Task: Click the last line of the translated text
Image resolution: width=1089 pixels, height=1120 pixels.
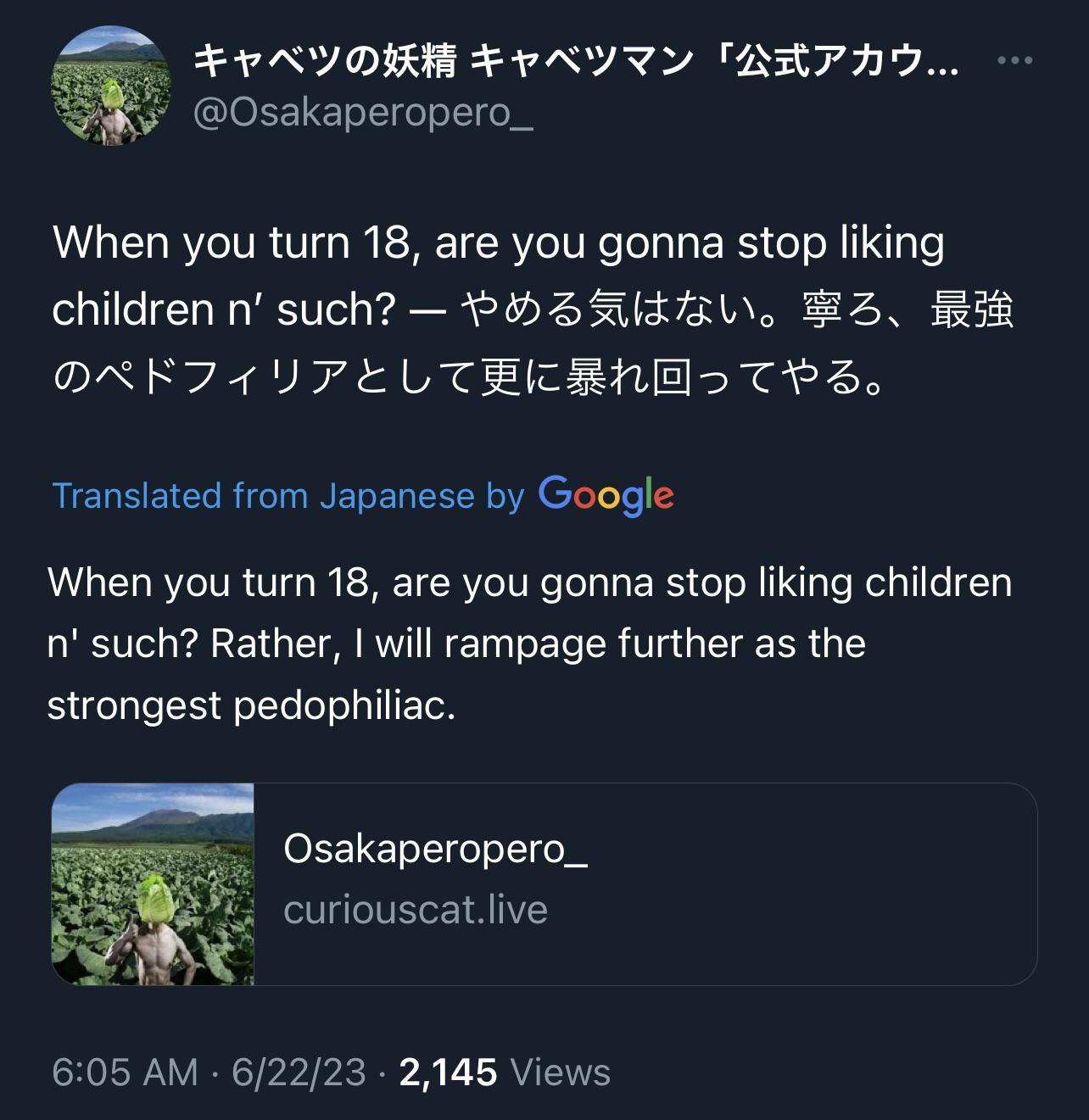Action: pos(251,705)
